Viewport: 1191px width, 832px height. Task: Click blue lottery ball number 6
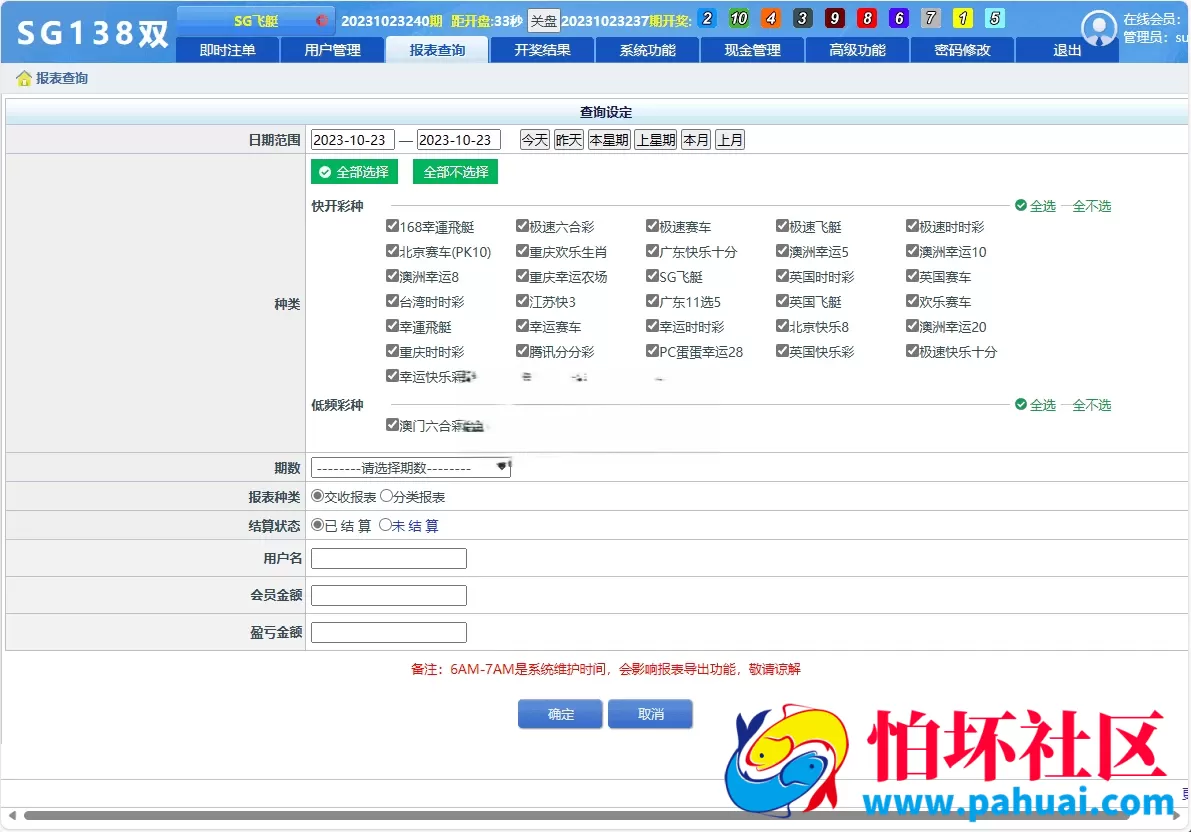(899, 18)
